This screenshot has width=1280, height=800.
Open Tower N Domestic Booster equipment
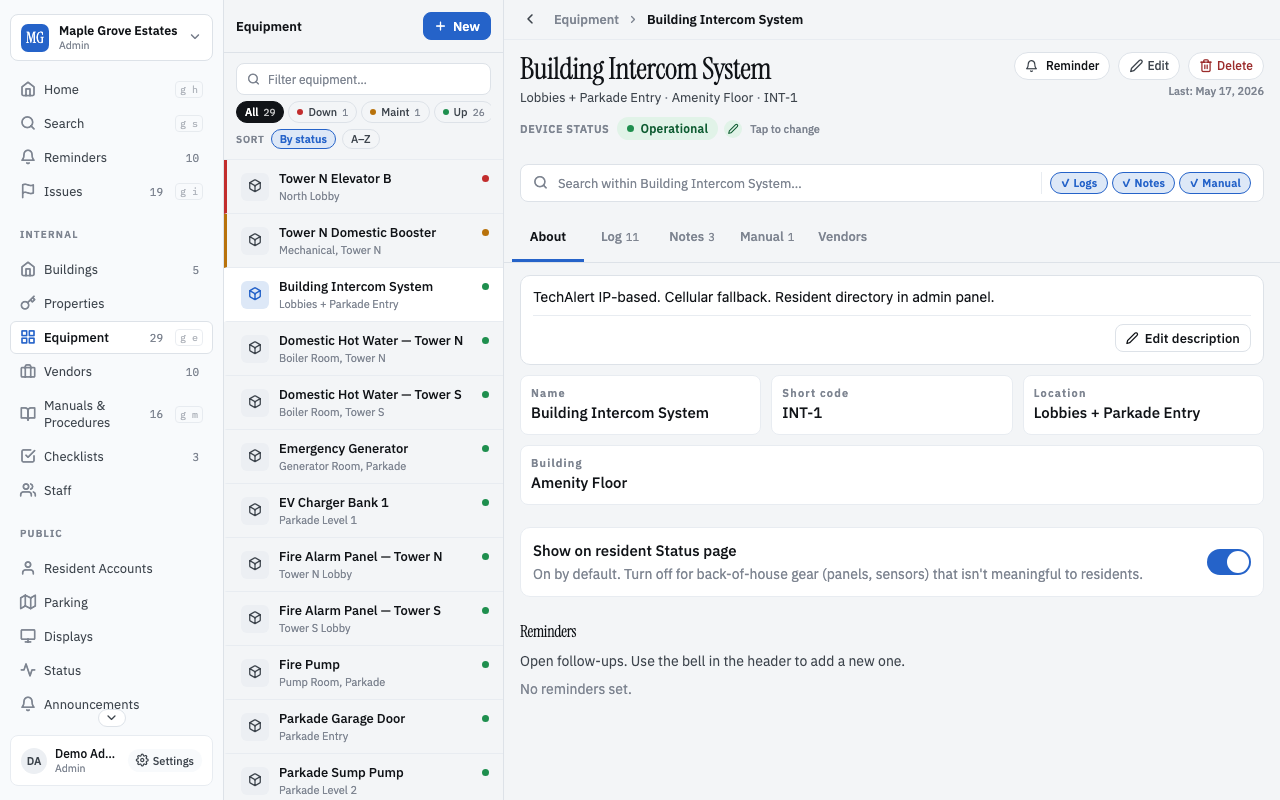(364, 241)
